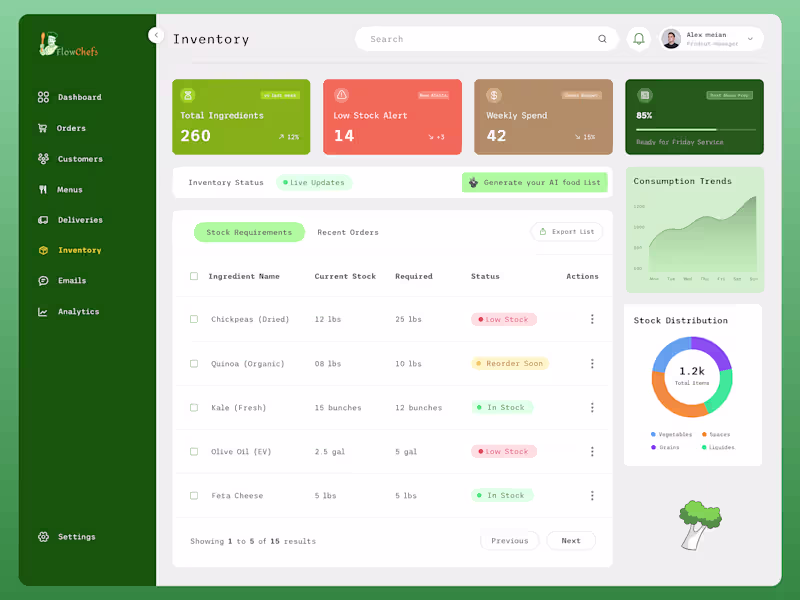
Task: Check the Quinoa (Organic) row checkbox
Action: click(x=194, y=363)
